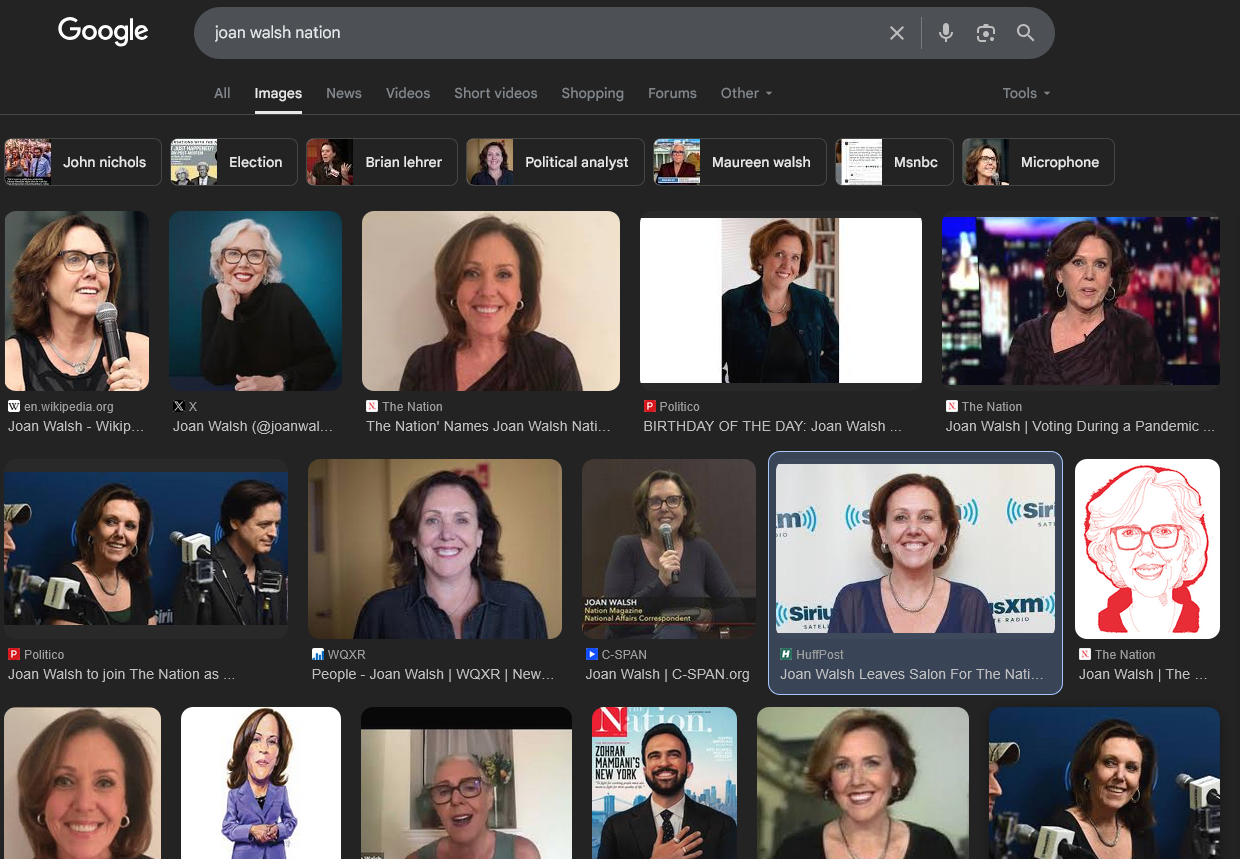Open the C-SPAN image thumbnail
The height and width of the screenshot is (859, 1240).
click(x=669, y=549)
